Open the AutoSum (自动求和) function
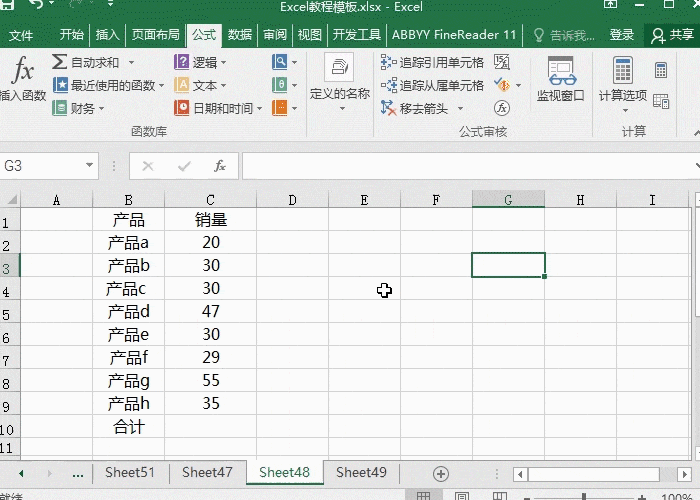The width and height of the screenshot is (700, 500). tap(93, 62)
